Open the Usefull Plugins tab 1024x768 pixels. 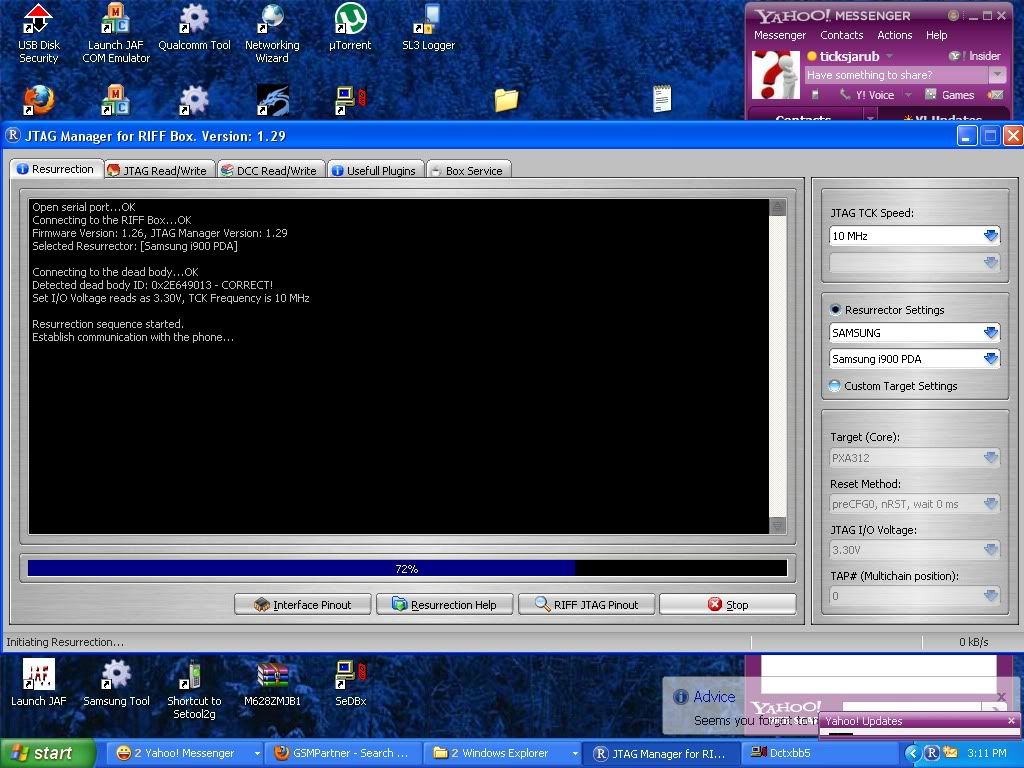(x=375, y=170)
